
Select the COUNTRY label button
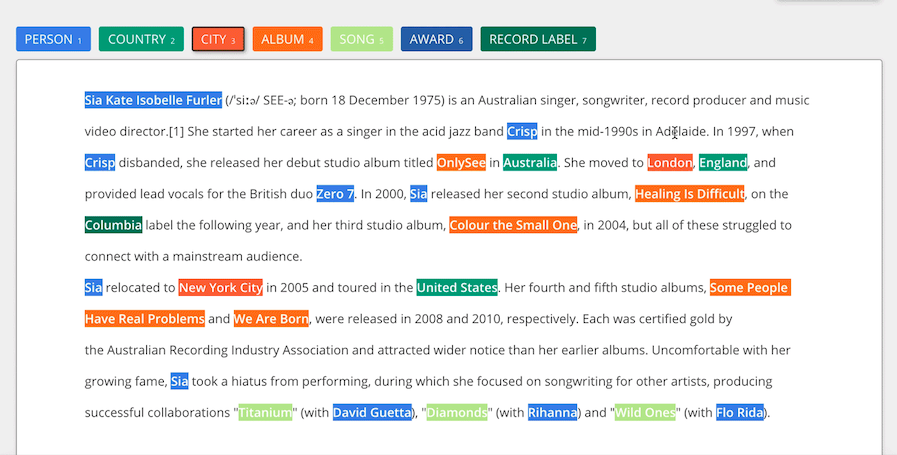point(141,39)
